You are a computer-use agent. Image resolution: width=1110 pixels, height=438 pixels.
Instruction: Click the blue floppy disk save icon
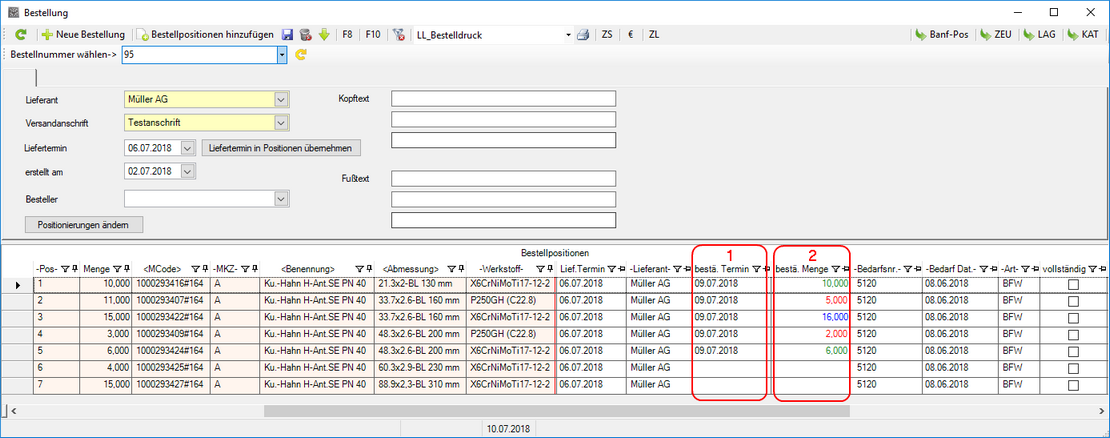pyautogui.click(x=288, y=34)
